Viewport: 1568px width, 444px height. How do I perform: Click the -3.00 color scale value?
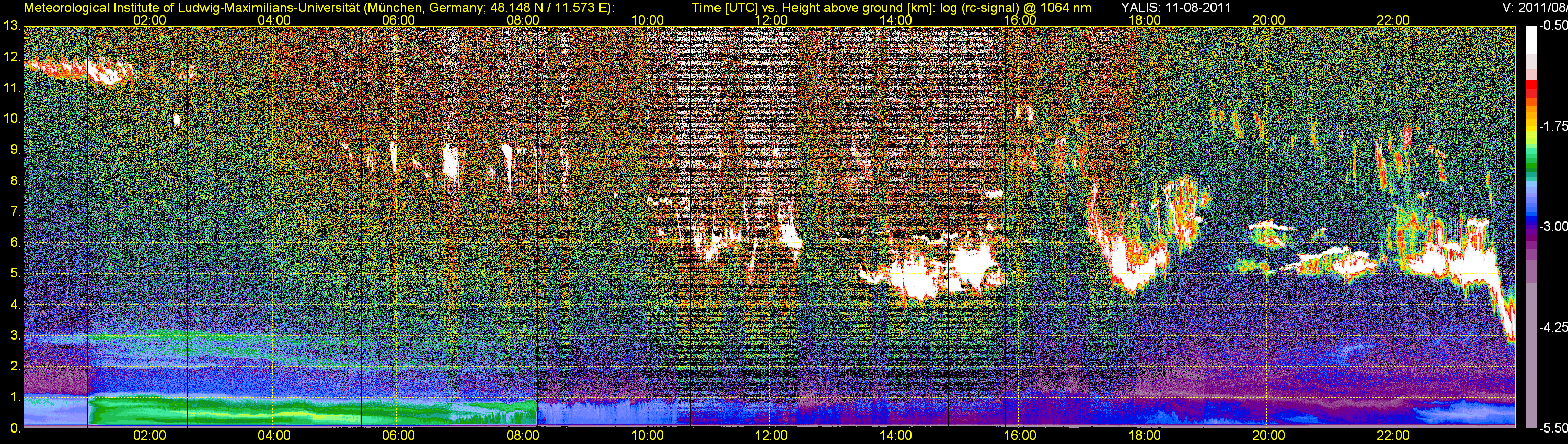pos(1553,227)
